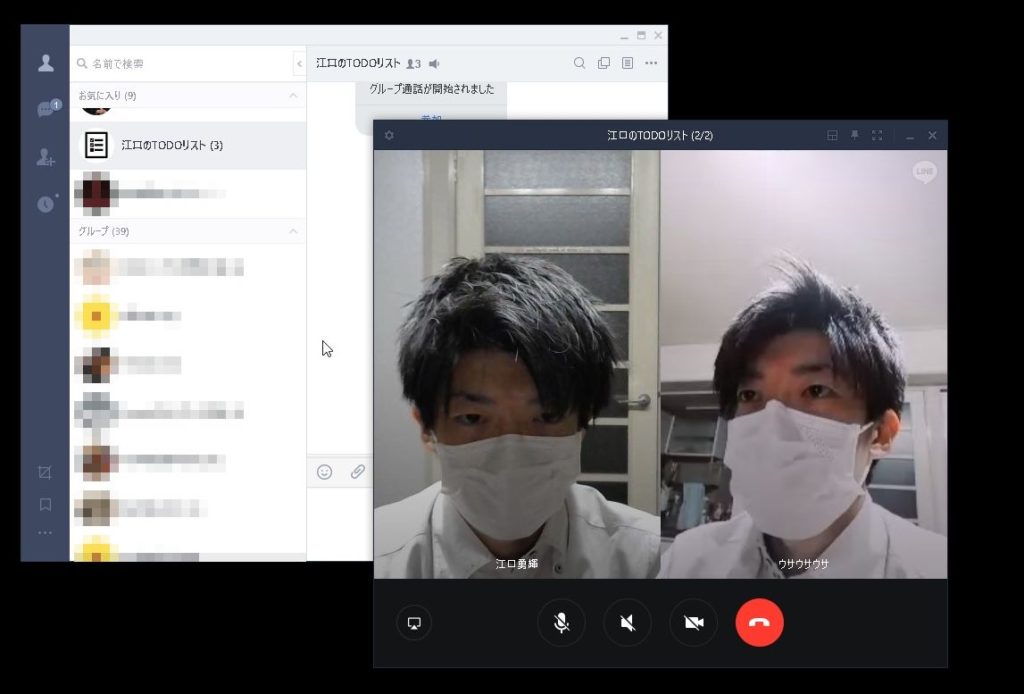The height and width of the screenshot is (694, 1024).
Task: Search within the chat using the magnifier icon
Action: 579,63
